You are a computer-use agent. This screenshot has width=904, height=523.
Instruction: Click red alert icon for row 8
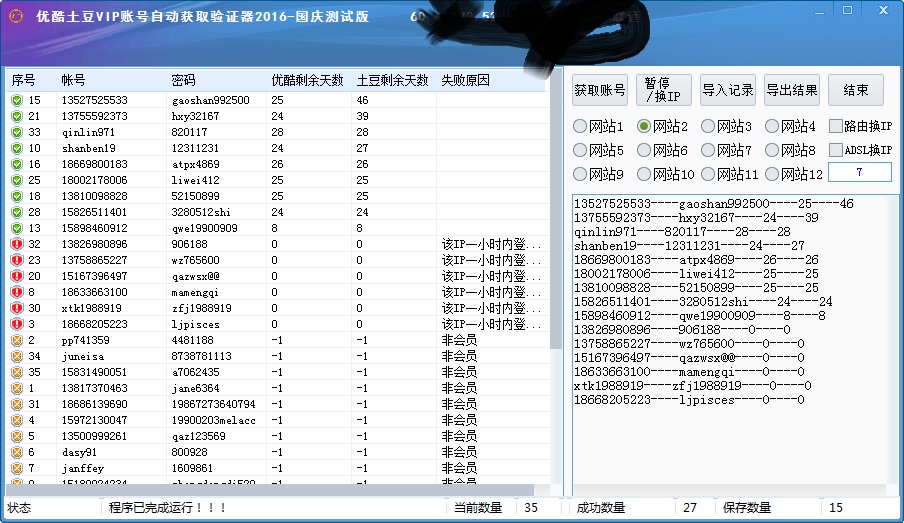click(x=17, y=292)
